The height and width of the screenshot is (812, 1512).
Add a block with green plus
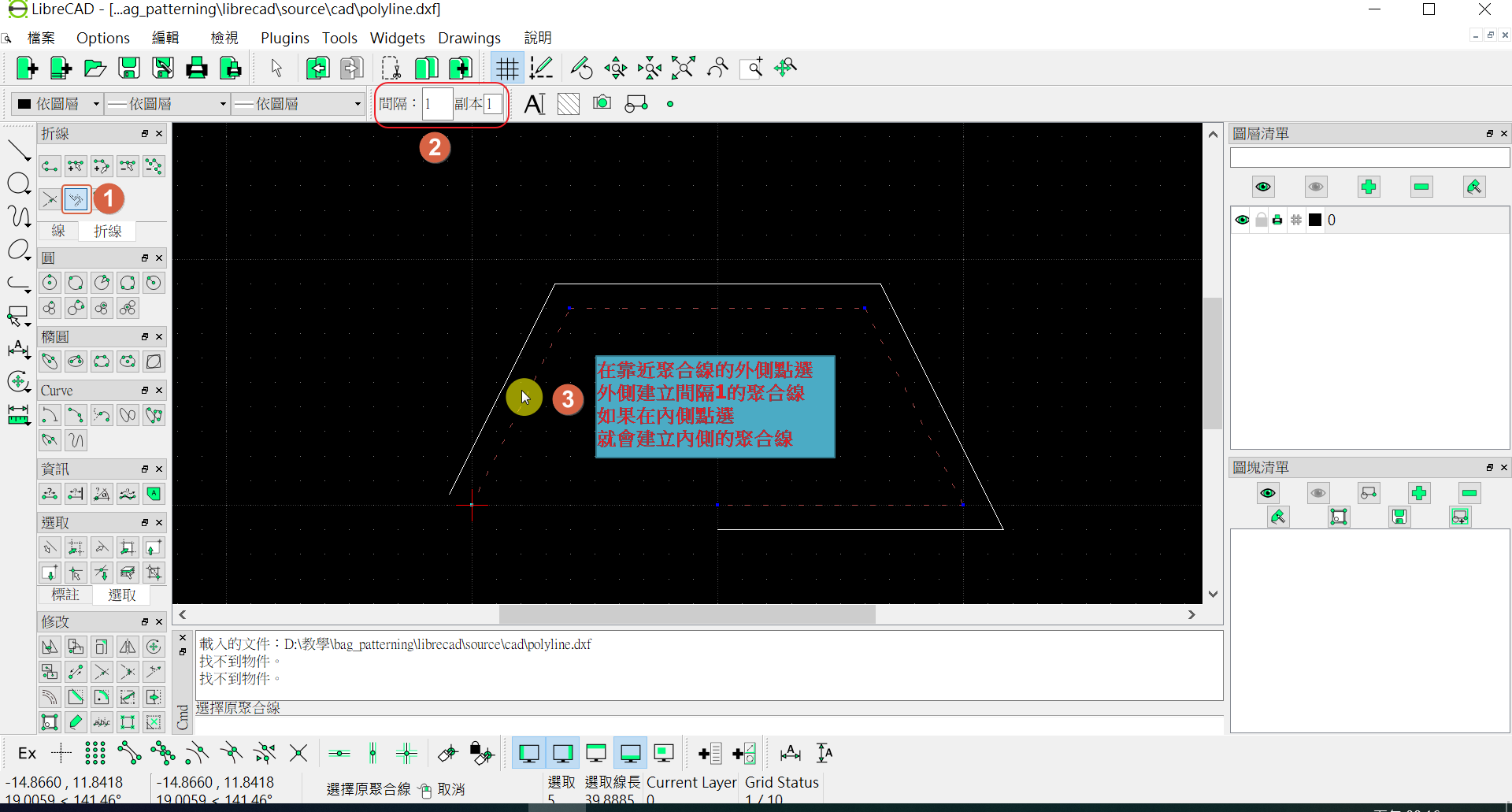[1419, 493]
